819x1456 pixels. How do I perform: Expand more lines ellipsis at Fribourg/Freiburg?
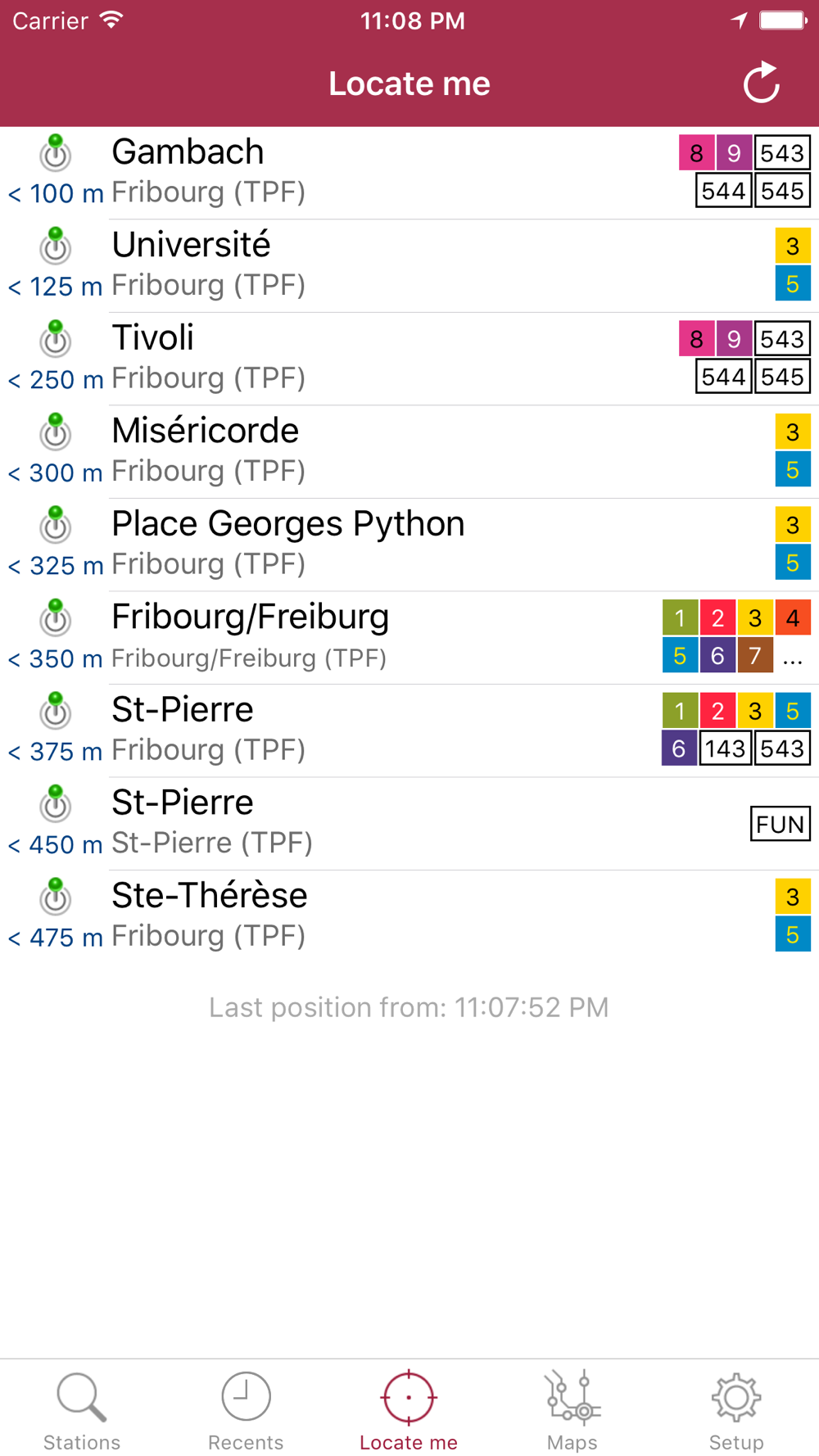pyautogui.click(x=792, y=657)
